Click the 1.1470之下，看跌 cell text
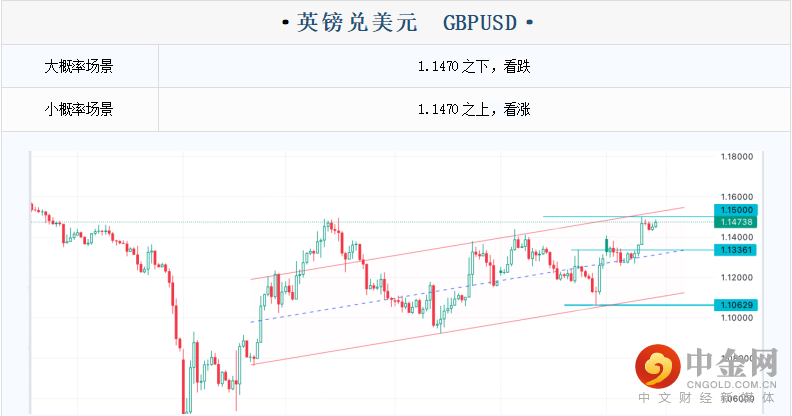 pos(474,67)
